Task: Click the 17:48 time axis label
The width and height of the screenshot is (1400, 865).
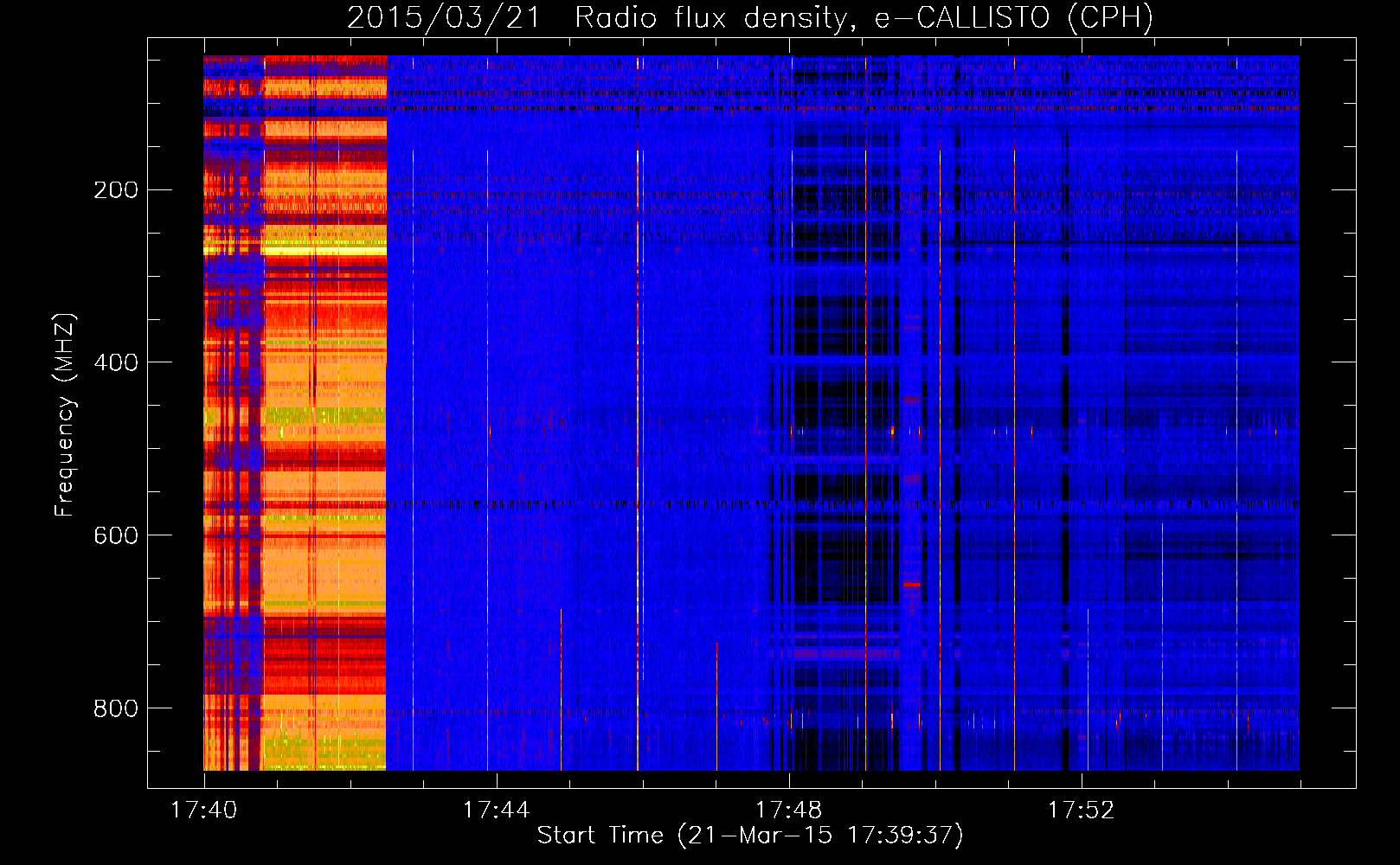Action: (788, 811)
